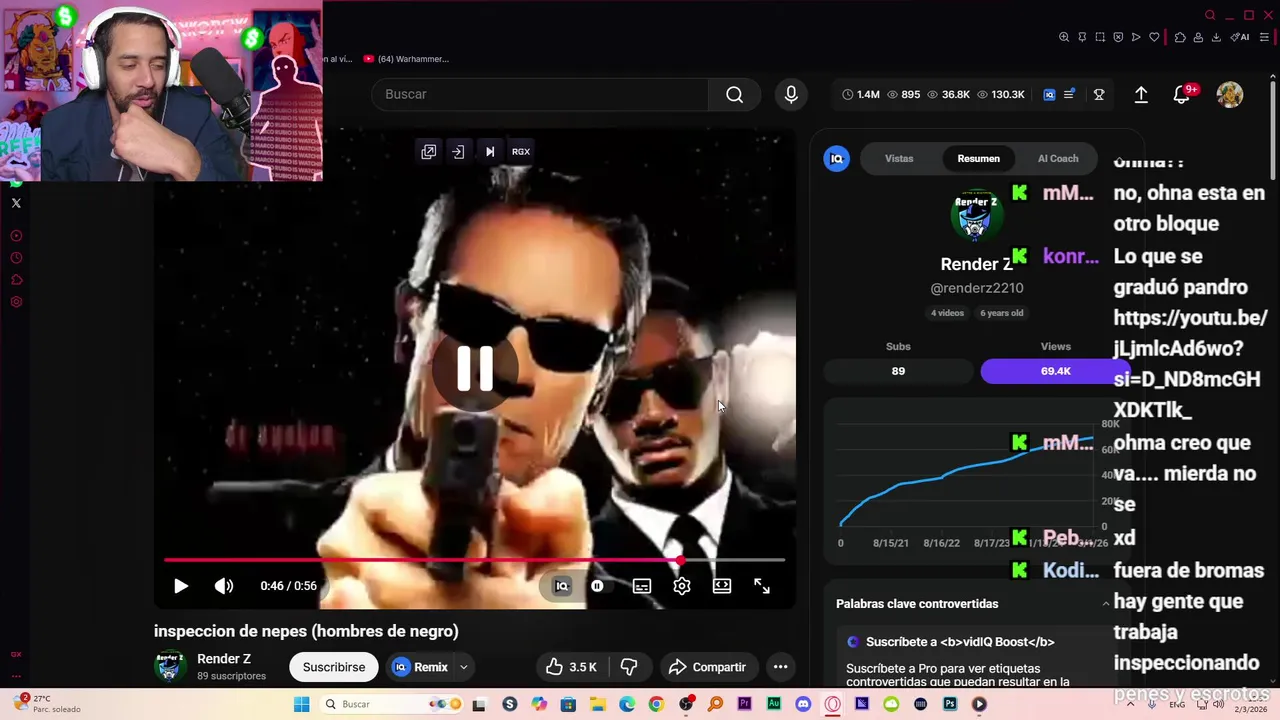1280x720 pixels.
Task: Click the pop-out video icon above player
Action: (x=429, y=152)
